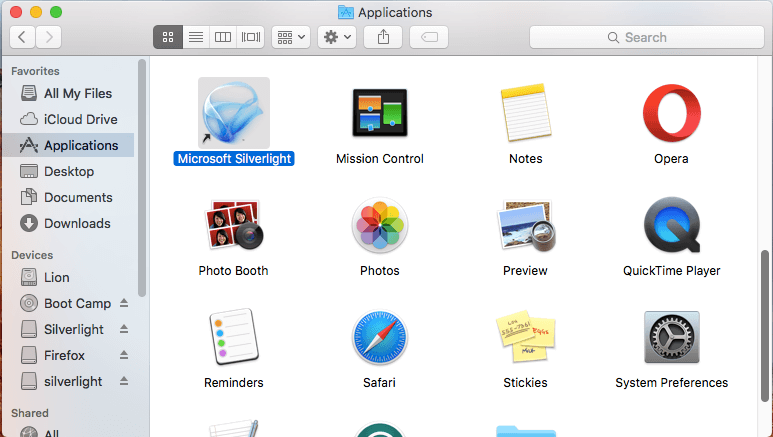The width and height of the screenshot is (773, 437).
Task: Go forward with the right arrow button
Action: [48, 37]
